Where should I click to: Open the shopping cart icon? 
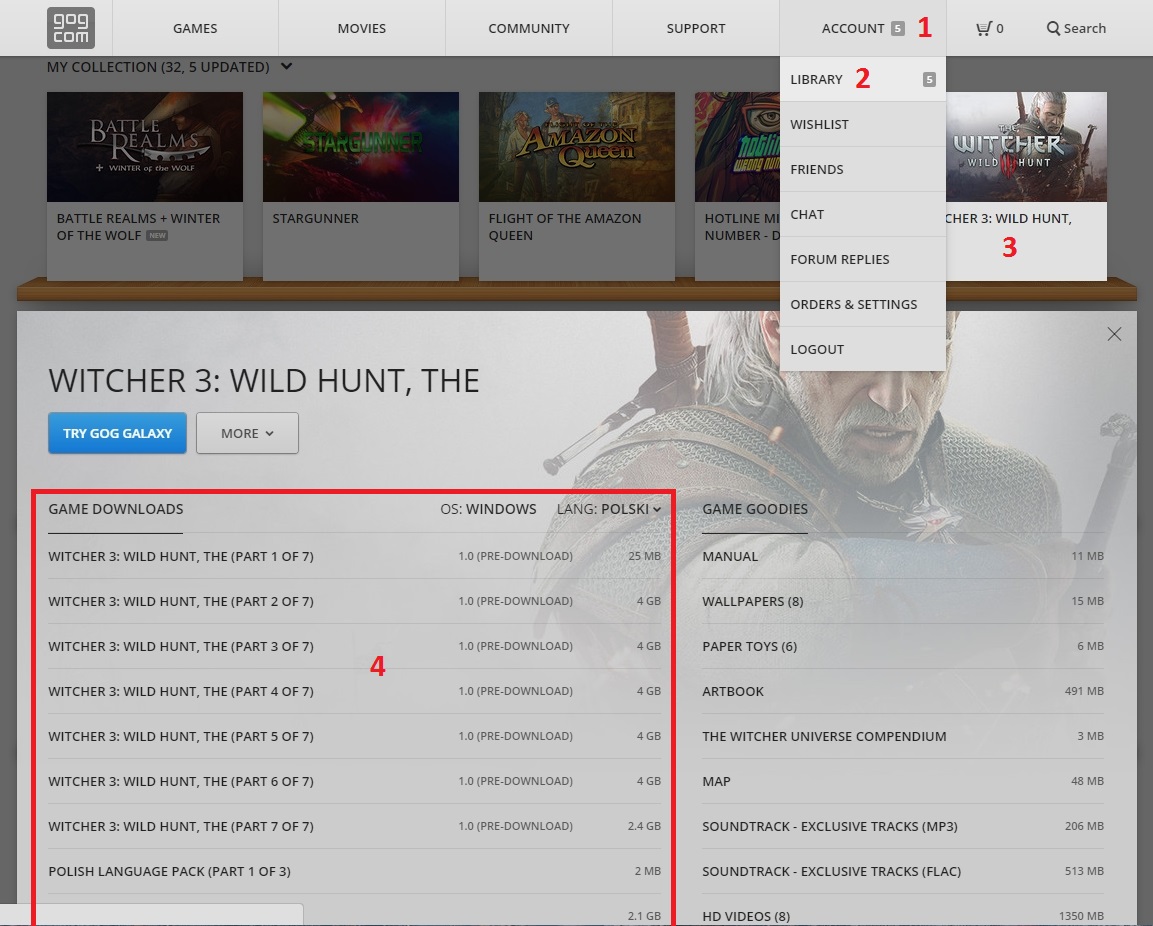(x=983, y=29)
